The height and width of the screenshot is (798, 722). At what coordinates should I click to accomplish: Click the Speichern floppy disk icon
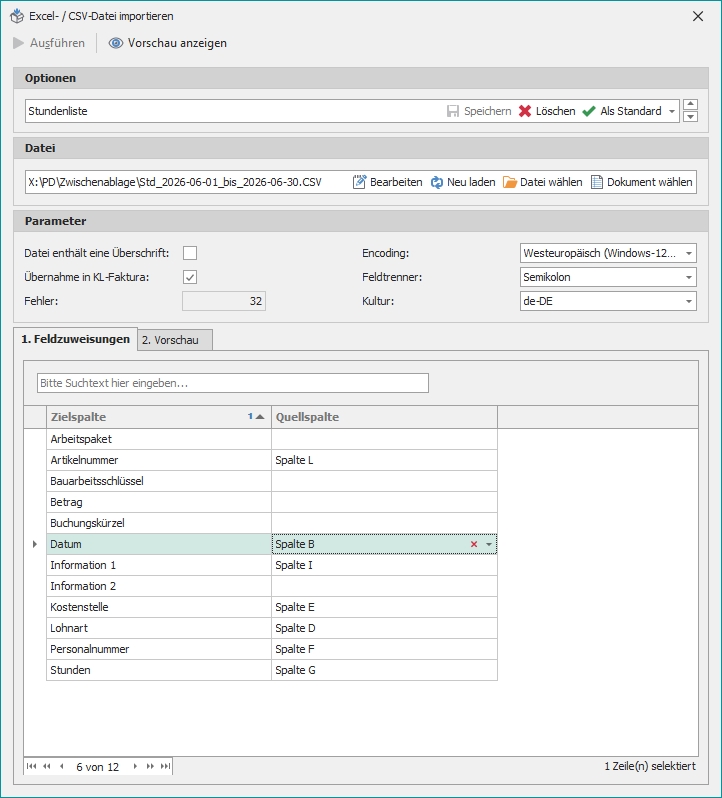(x=453, y=111)
